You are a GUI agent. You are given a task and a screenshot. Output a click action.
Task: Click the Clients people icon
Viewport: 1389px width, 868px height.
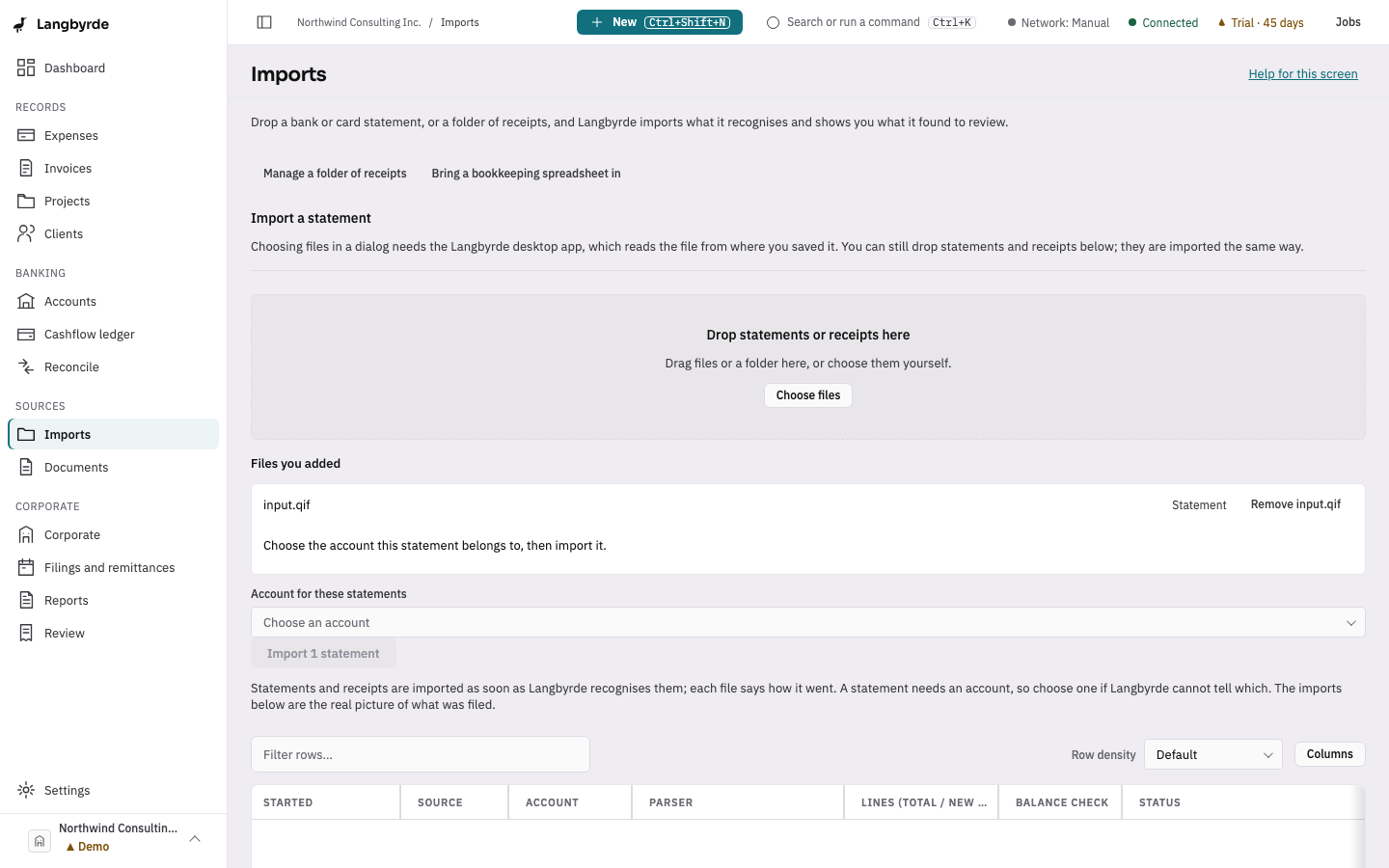pyautogui.click(x=26, y=233)
